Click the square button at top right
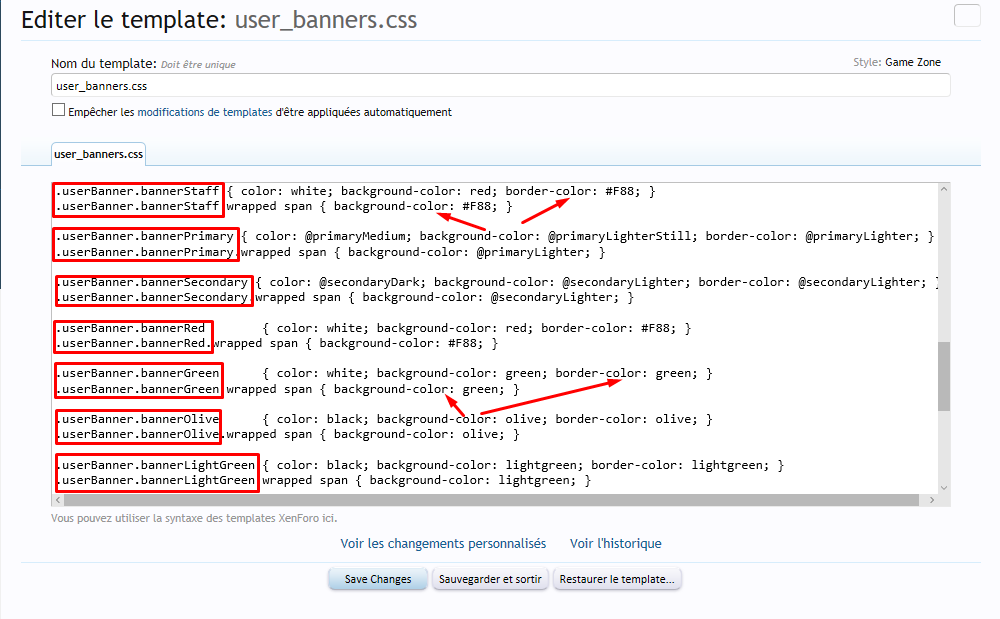This screenshot has height=619, width=1000. click(x=967, y=16)
